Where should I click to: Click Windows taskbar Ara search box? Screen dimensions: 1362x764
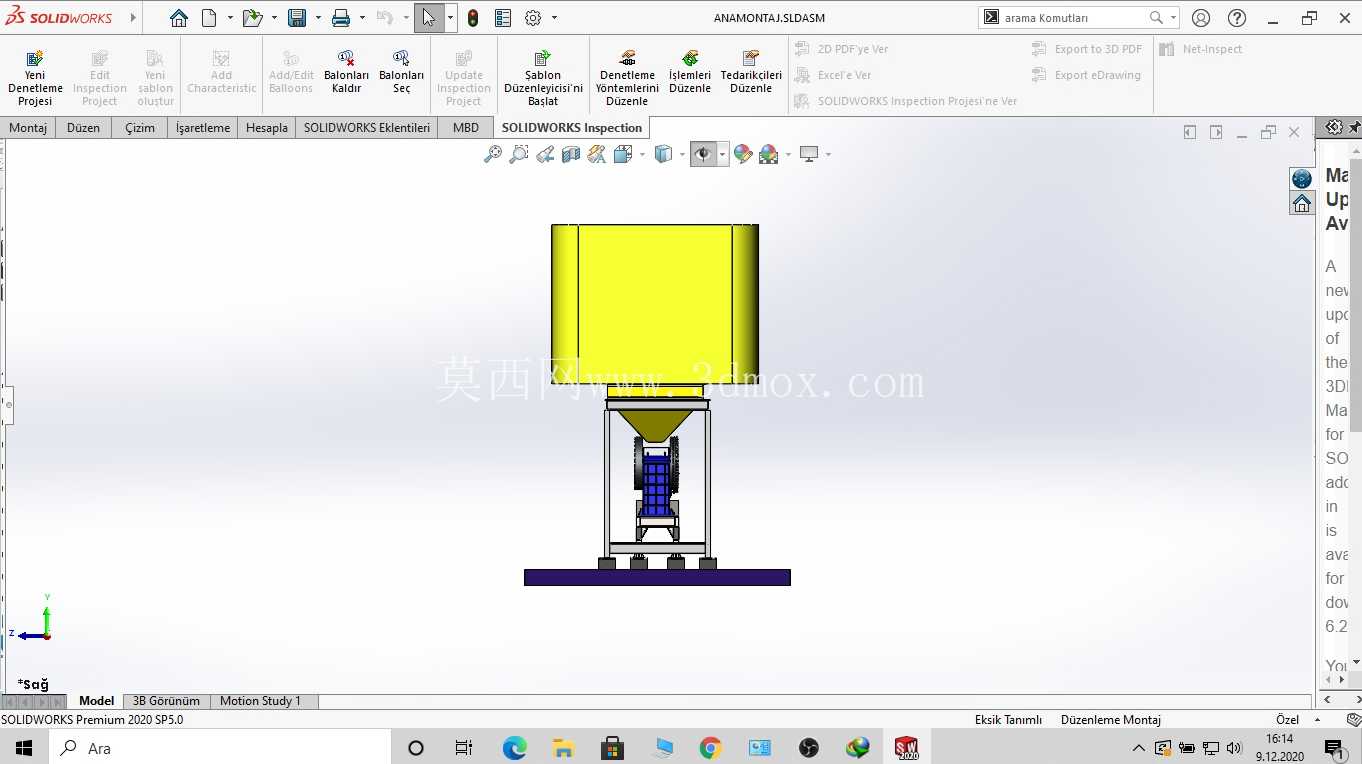220,748
